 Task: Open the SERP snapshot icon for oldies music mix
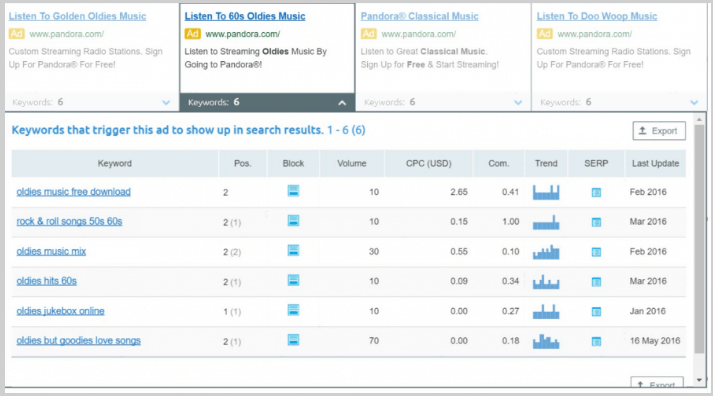pyautogui.click(x=596, y=252)
